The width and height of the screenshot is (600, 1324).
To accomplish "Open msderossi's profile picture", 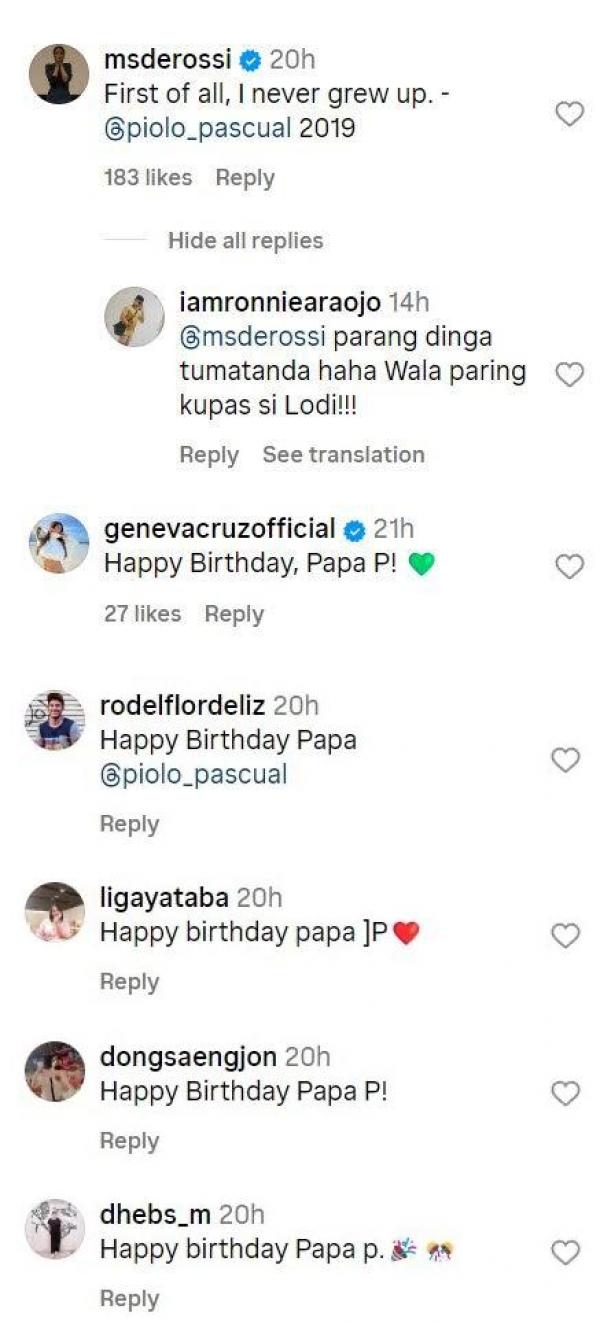I will tap(59, 74).
